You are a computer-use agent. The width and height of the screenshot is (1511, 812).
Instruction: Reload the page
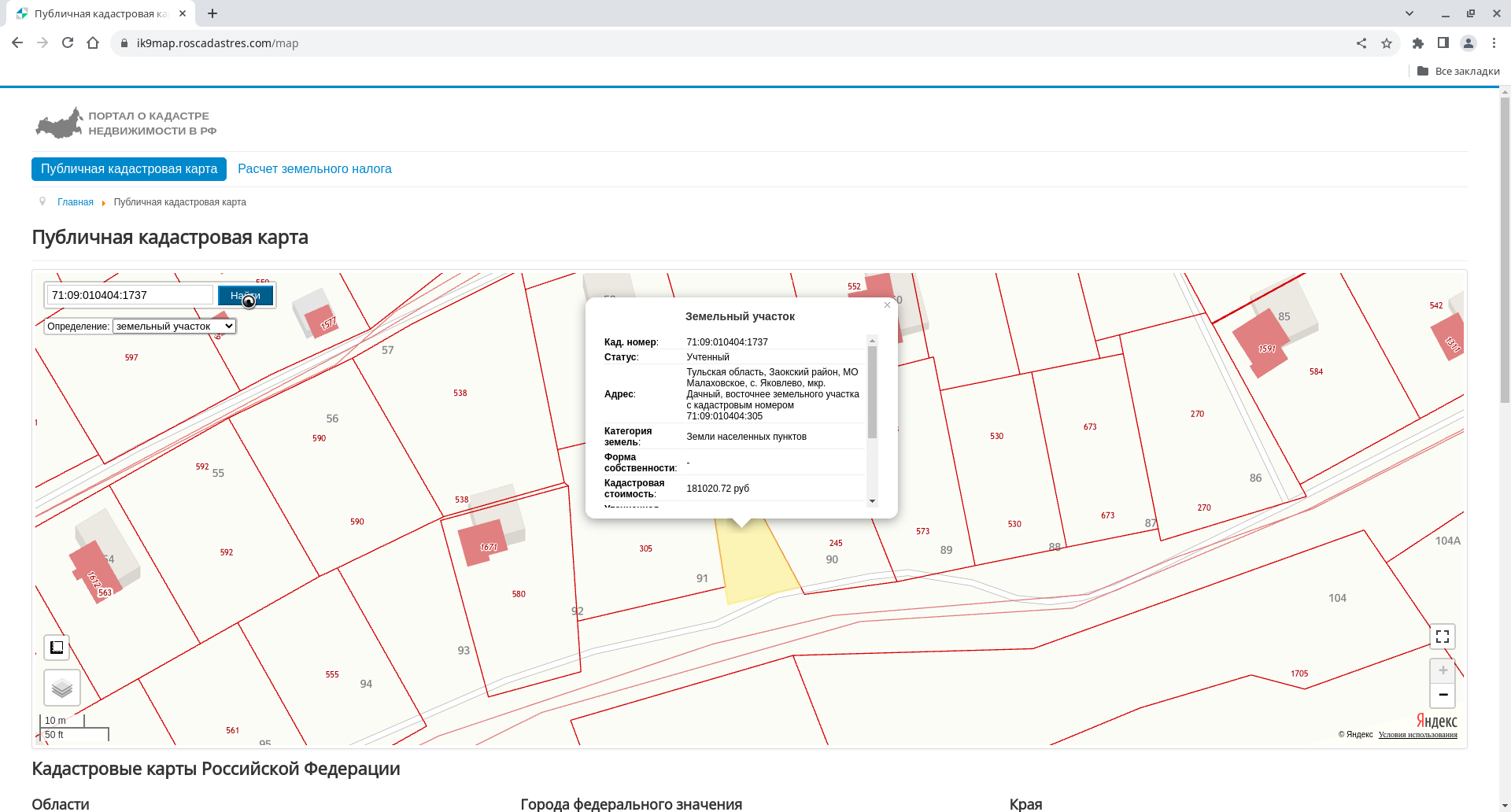[68, 43]
